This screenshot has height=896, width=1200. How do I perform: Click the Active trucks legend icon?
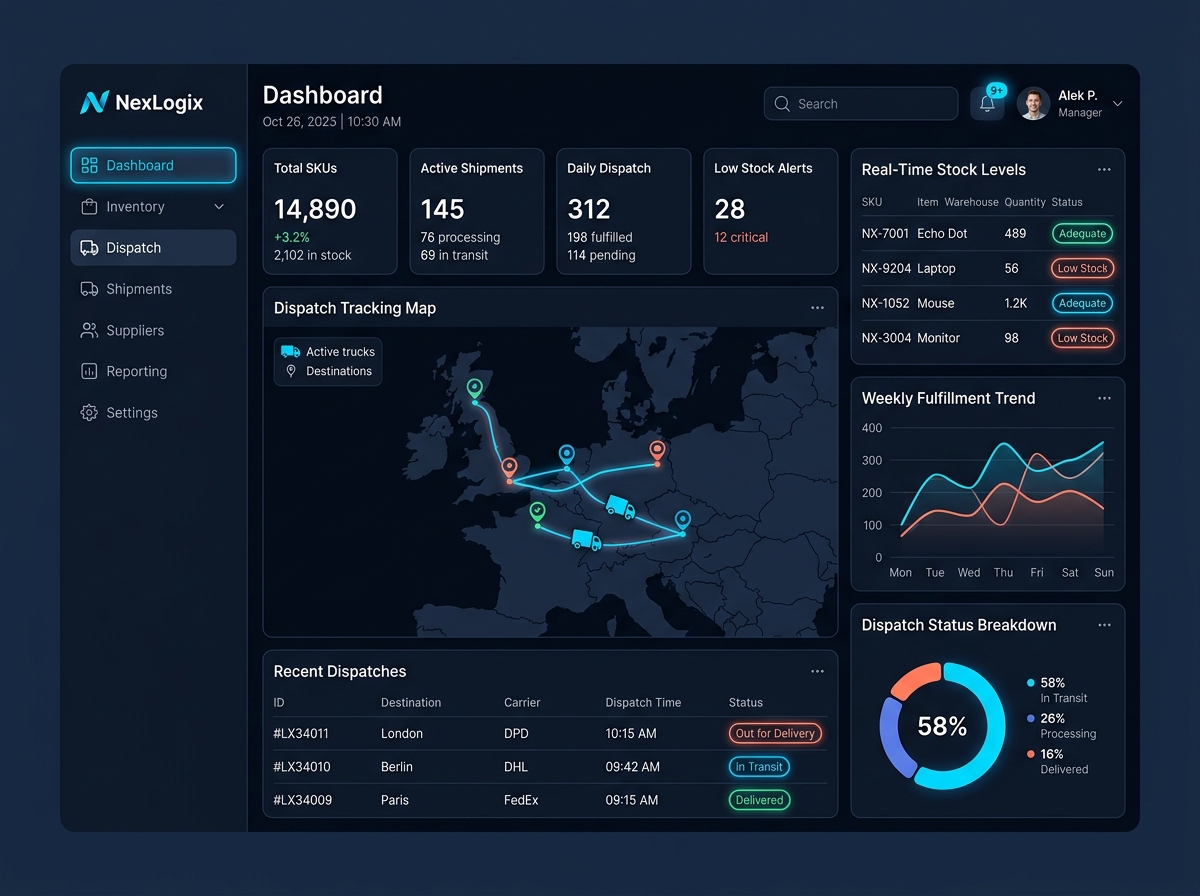point(290,351)
